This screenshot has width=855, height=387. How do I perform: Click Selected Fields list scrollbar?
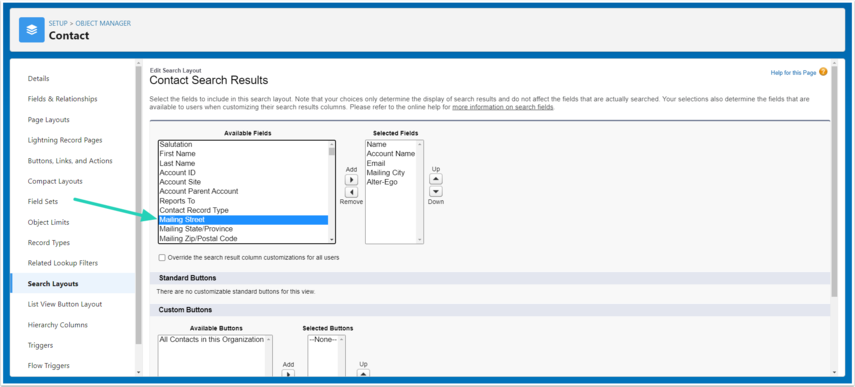[x=419, y=191]
